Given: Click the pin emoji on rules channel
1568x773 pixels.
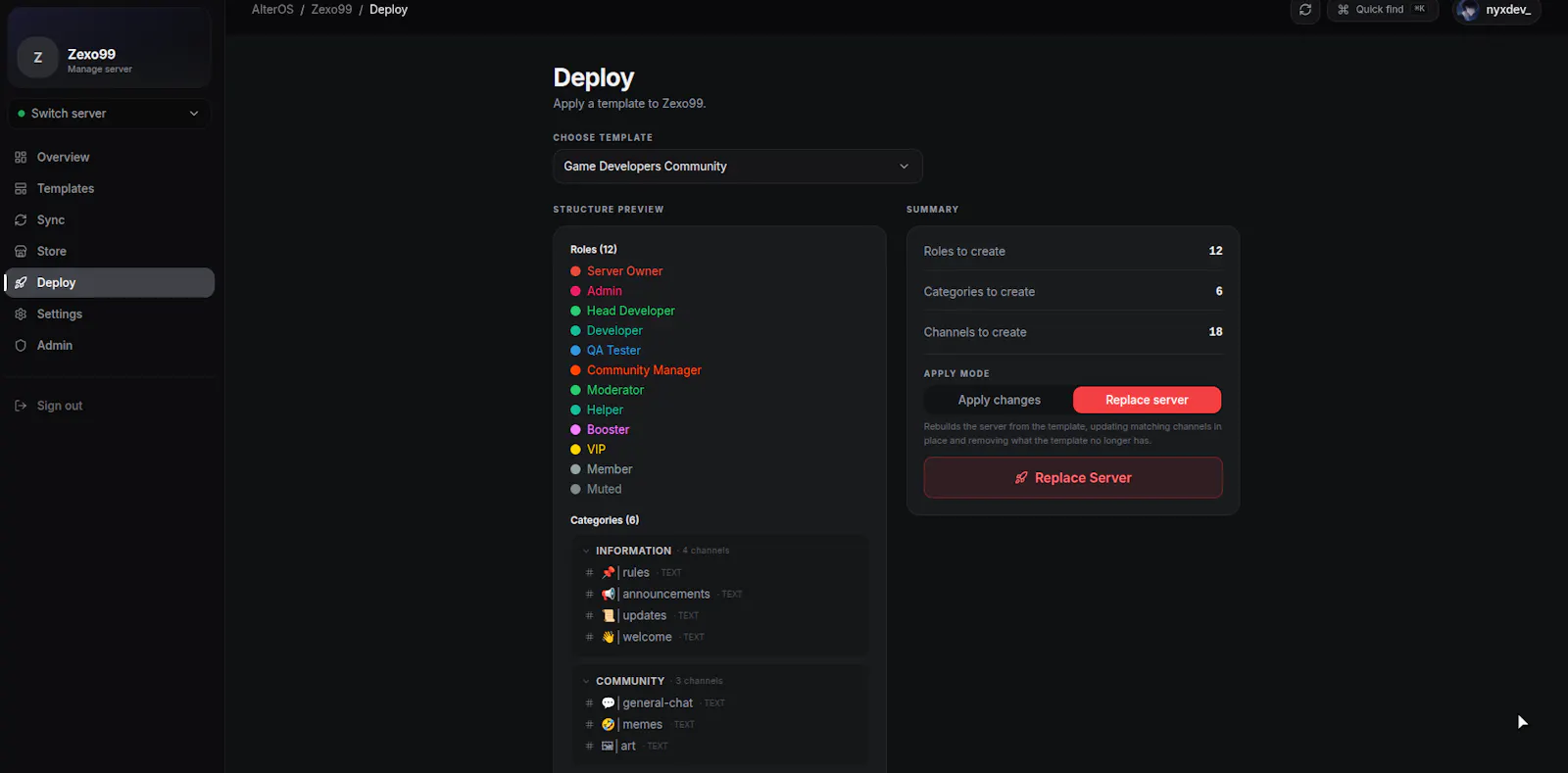Looking at the screenshot, I should [608, 573].
